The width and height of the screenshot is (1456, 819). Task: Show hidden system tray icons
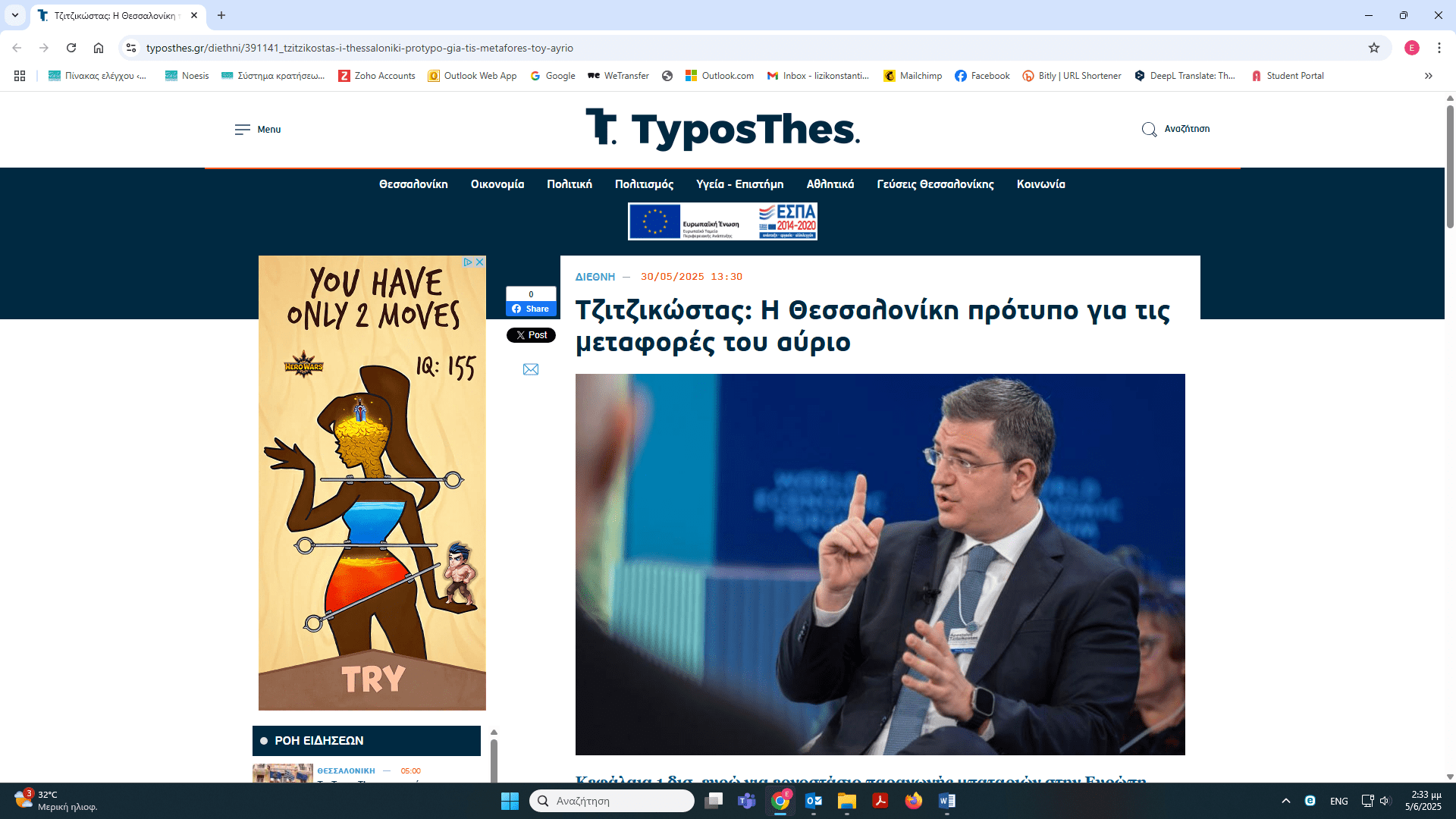pyautogui.click(x=1286, y=801)
